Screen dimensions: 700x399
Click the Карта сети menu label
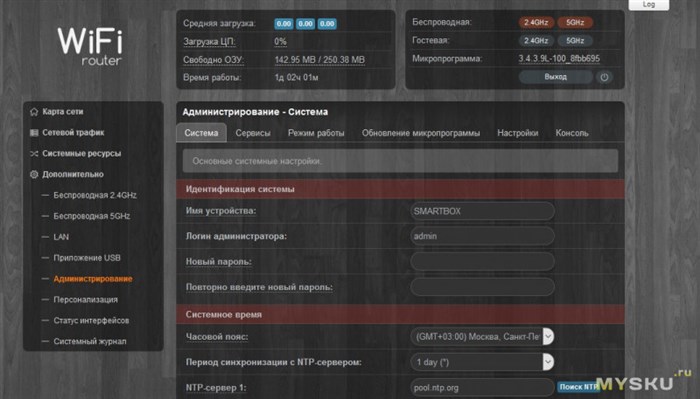pos(63,112)
